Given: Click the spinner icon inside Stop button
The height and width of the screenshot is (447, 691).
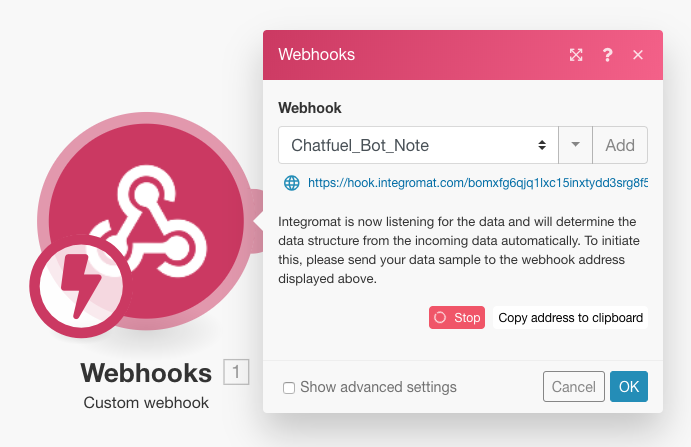Looking at the screenshot, I should pyautogui.click(x=440, y=317).
